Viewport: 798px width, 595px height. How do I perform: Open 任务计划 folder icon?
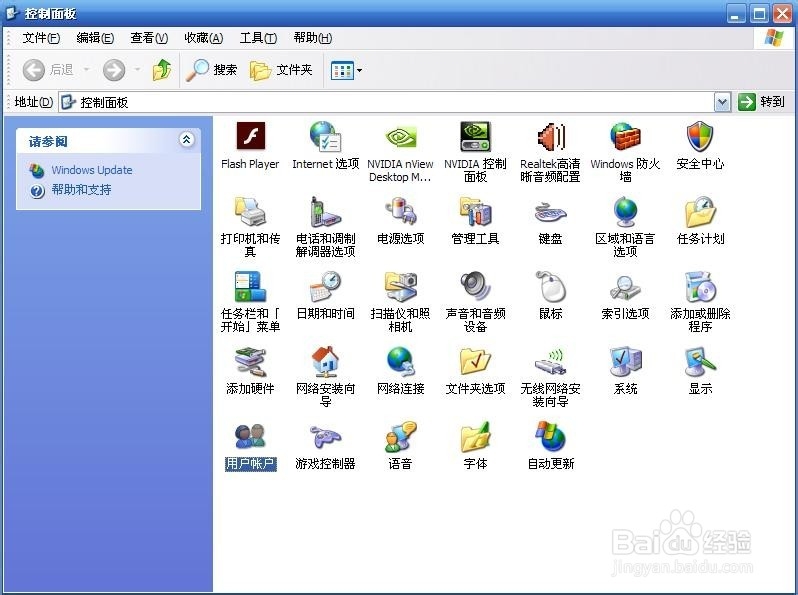(x=700, y=211)
